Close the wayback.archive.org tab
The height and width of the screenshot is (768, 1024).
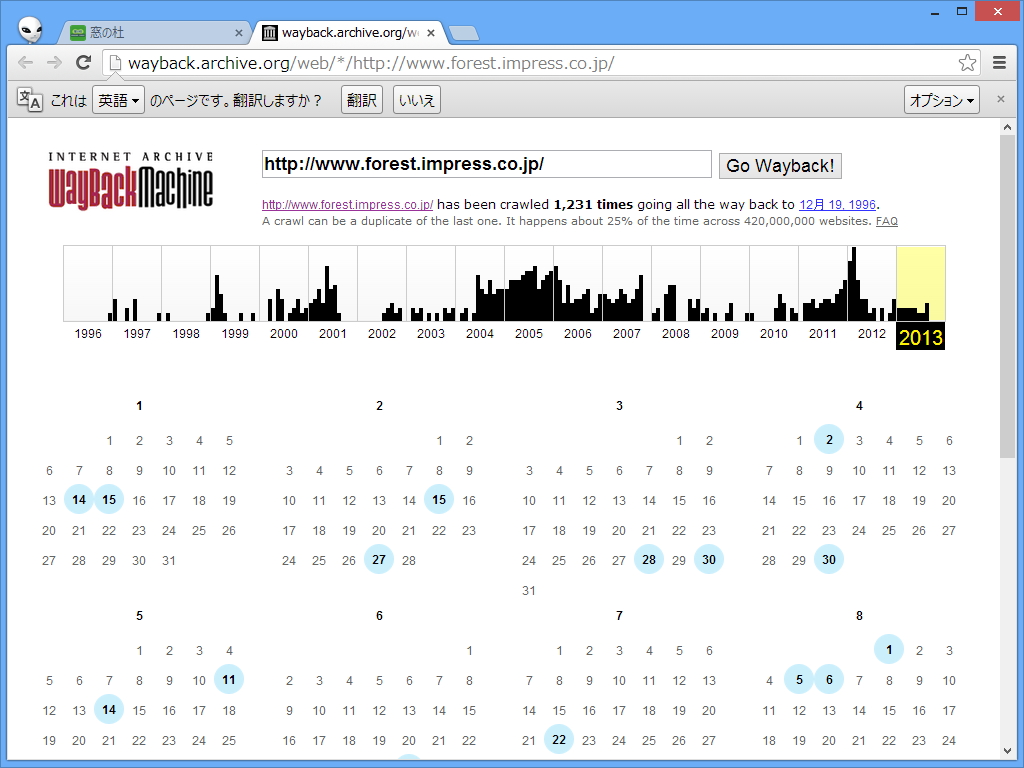click(x=431, y=33)
